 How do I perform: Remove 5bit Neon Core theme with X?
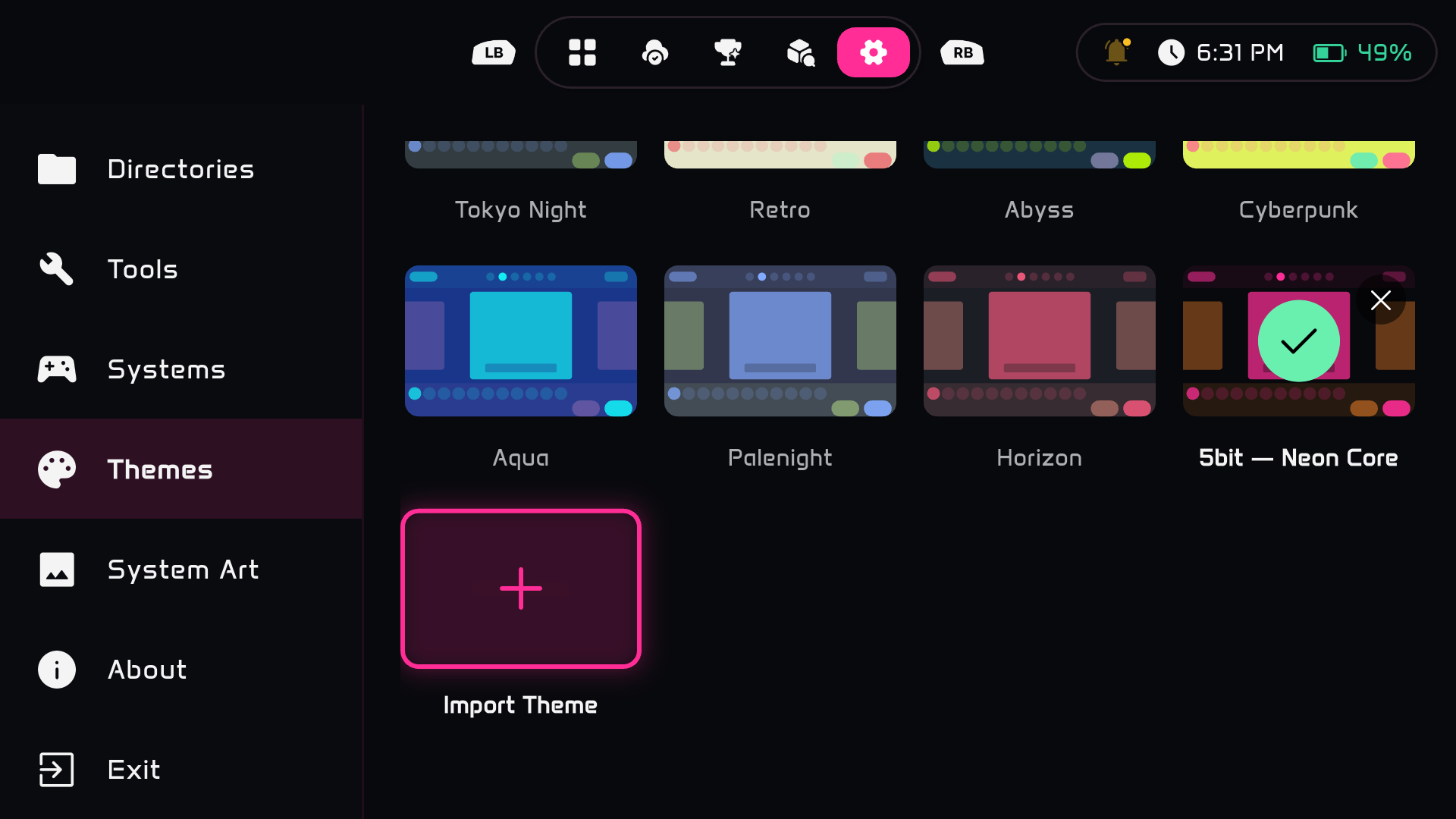point(1381,300)
